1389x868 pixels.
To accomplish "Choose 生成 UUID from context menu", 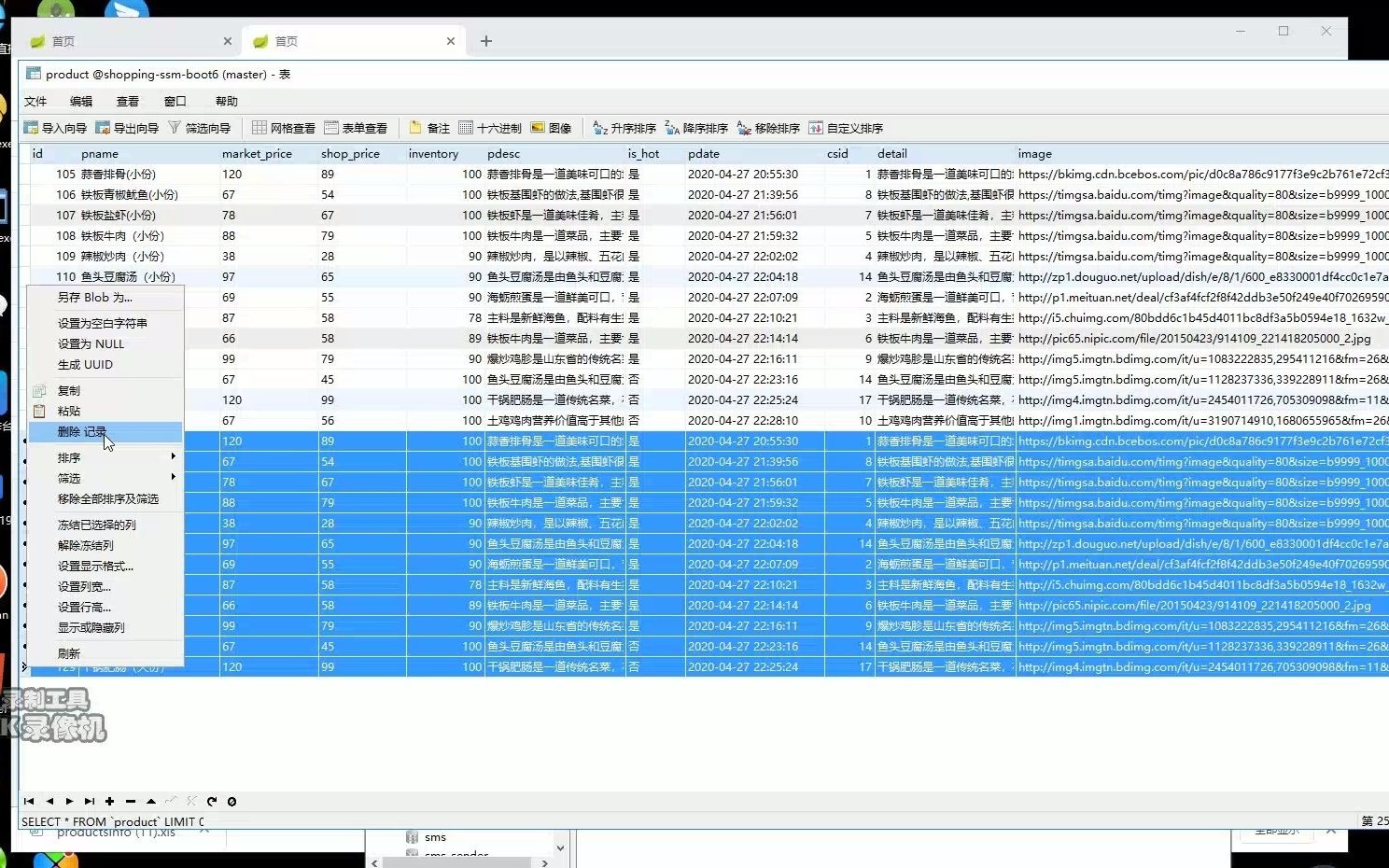I will pyautogui.click(x=105, y=364).
